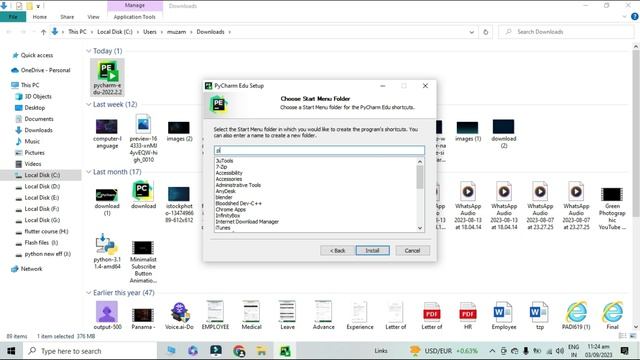Select the Employee Word document icon

(x=503, y=312)
